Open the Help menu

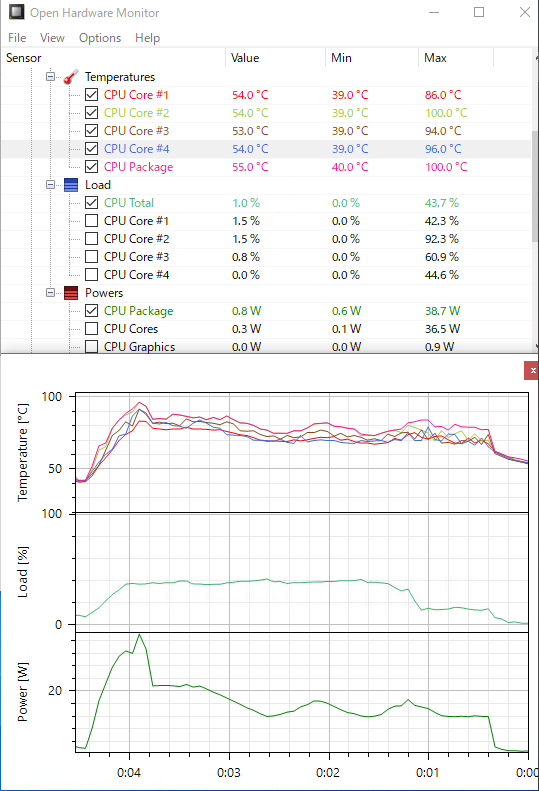pos(147,38)
